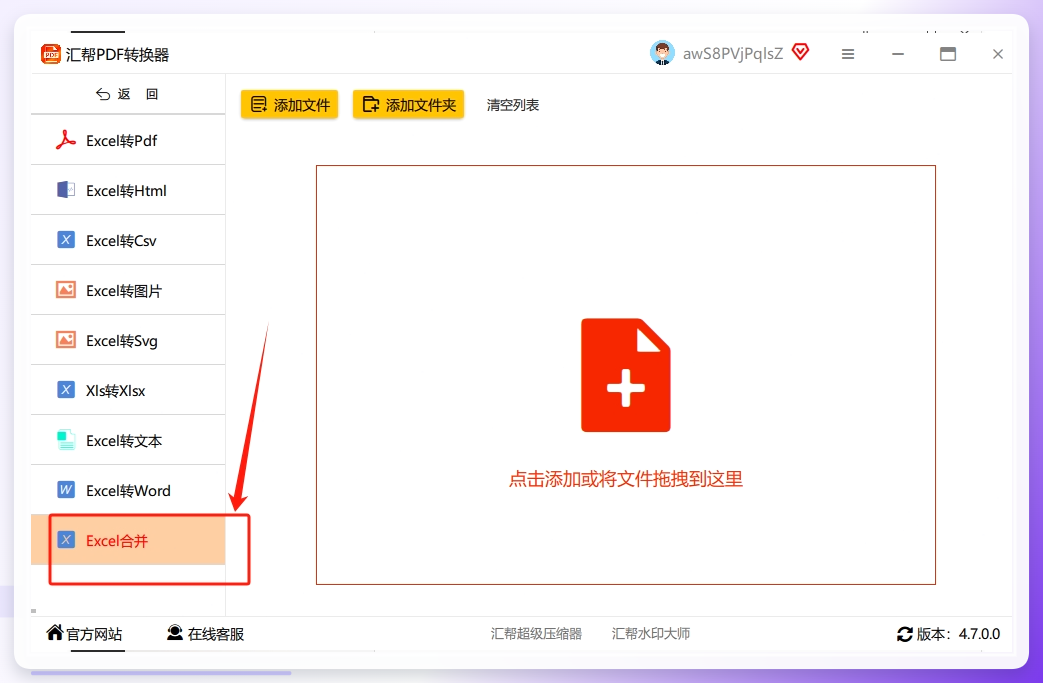Viewport: 1043px width, 683px height.
Task: Click the X icon beside Excel合并
Action: click(65, 540)
